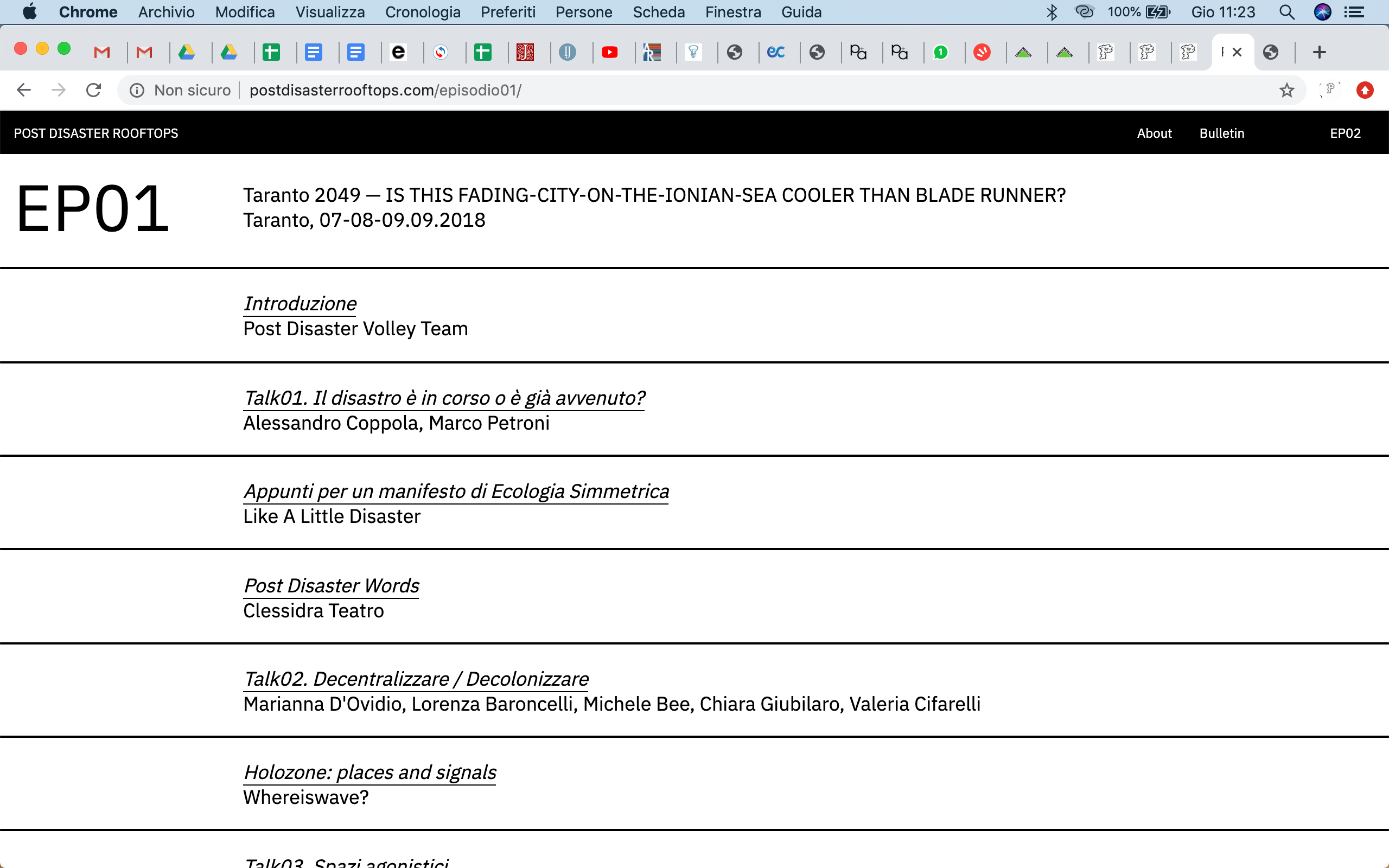The image size is (1389, 868).
Task: Open the Preferiti menu
Action: 508,12
